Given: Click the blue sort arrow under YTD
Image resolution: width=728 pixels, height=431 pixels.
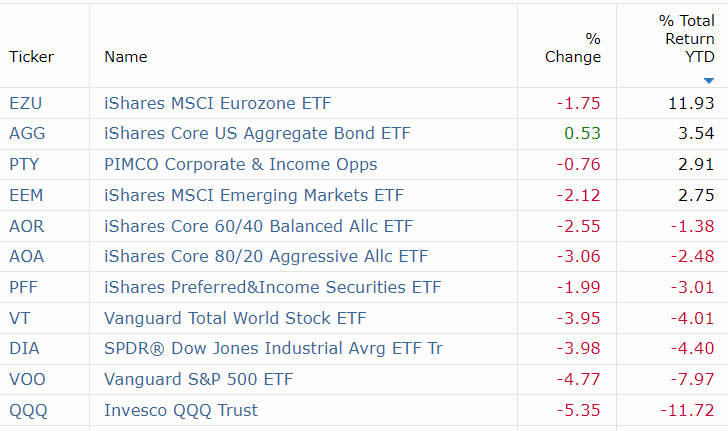Looking at the screenshot, I should click(x=708, y=80).
